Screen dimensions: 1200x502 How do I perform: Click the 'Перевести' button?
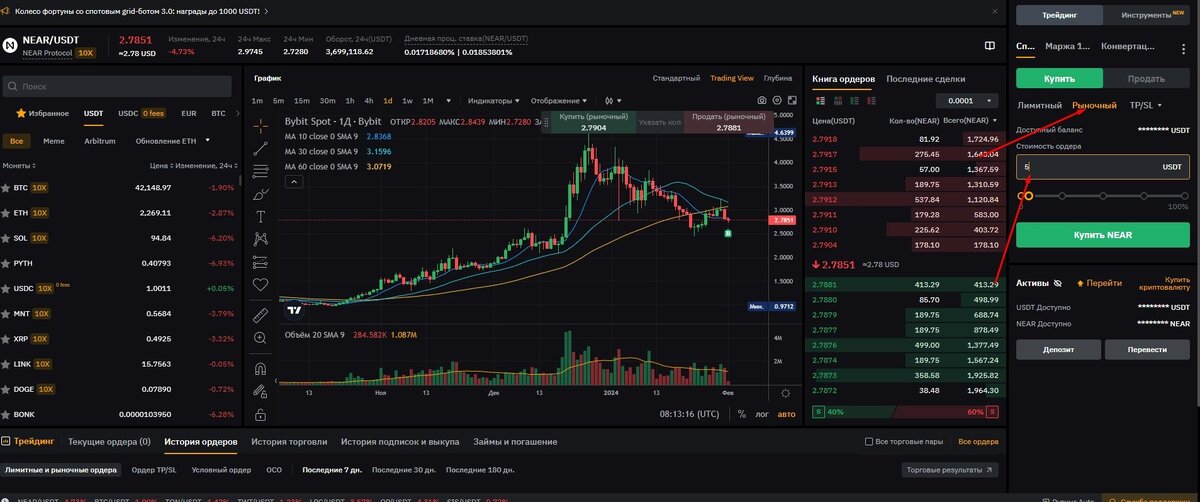[1147, 349]
